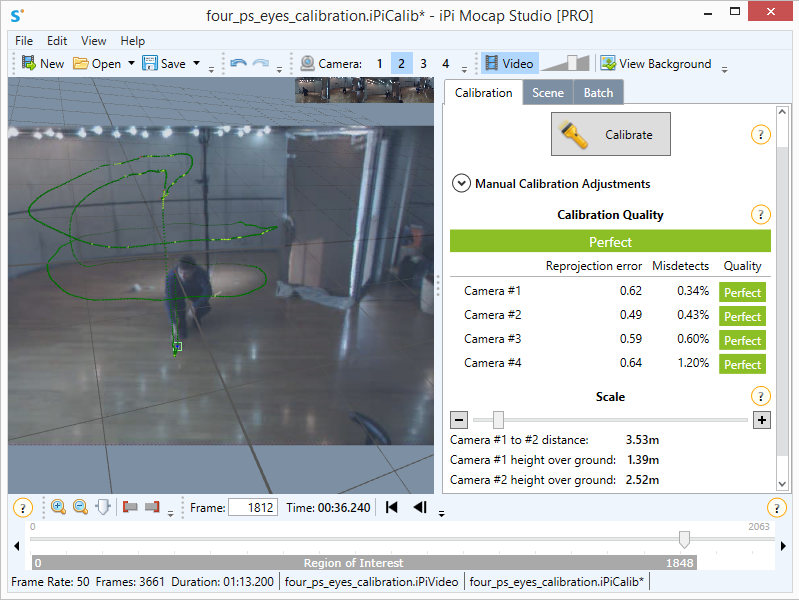Decrease scale with the minus button
Screen dimensions: 799x600
click(x=459, y=420)
